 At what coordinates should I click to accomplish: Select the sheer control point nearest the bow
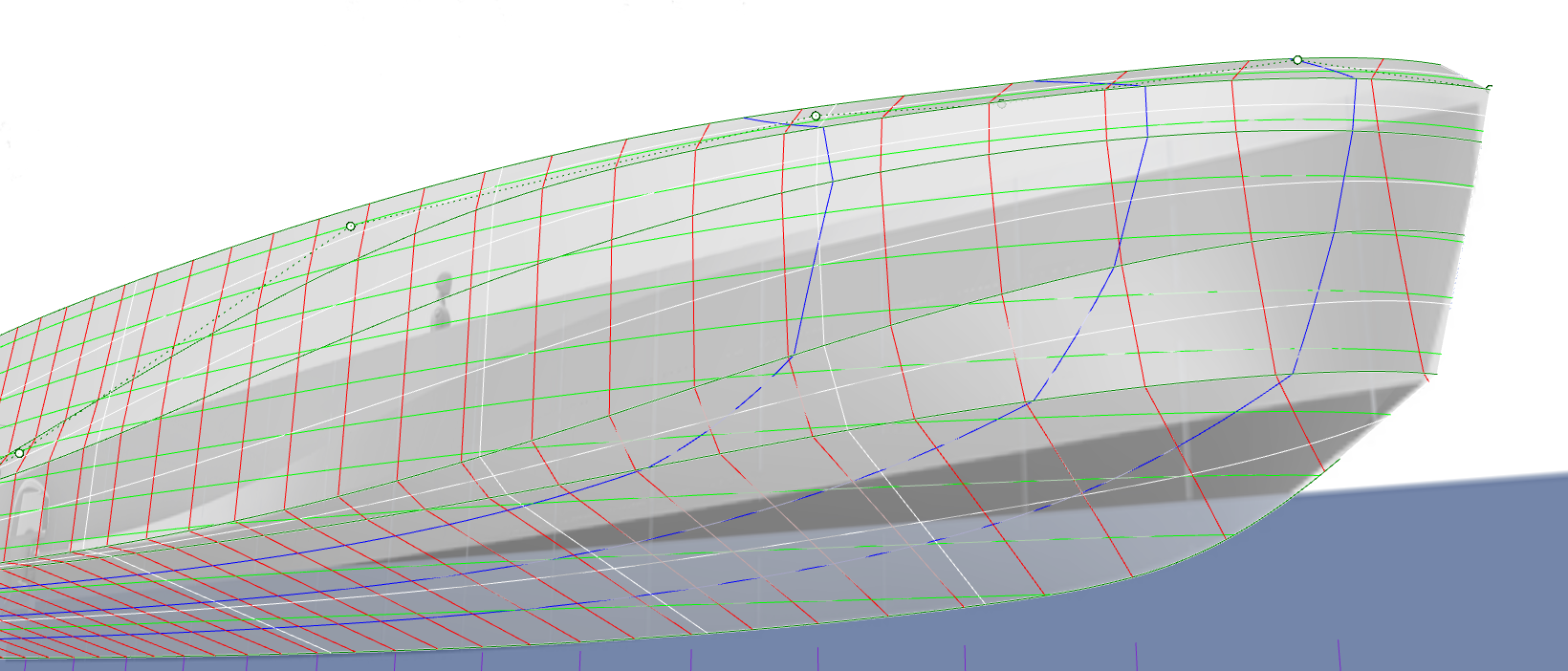[1297, 60]
